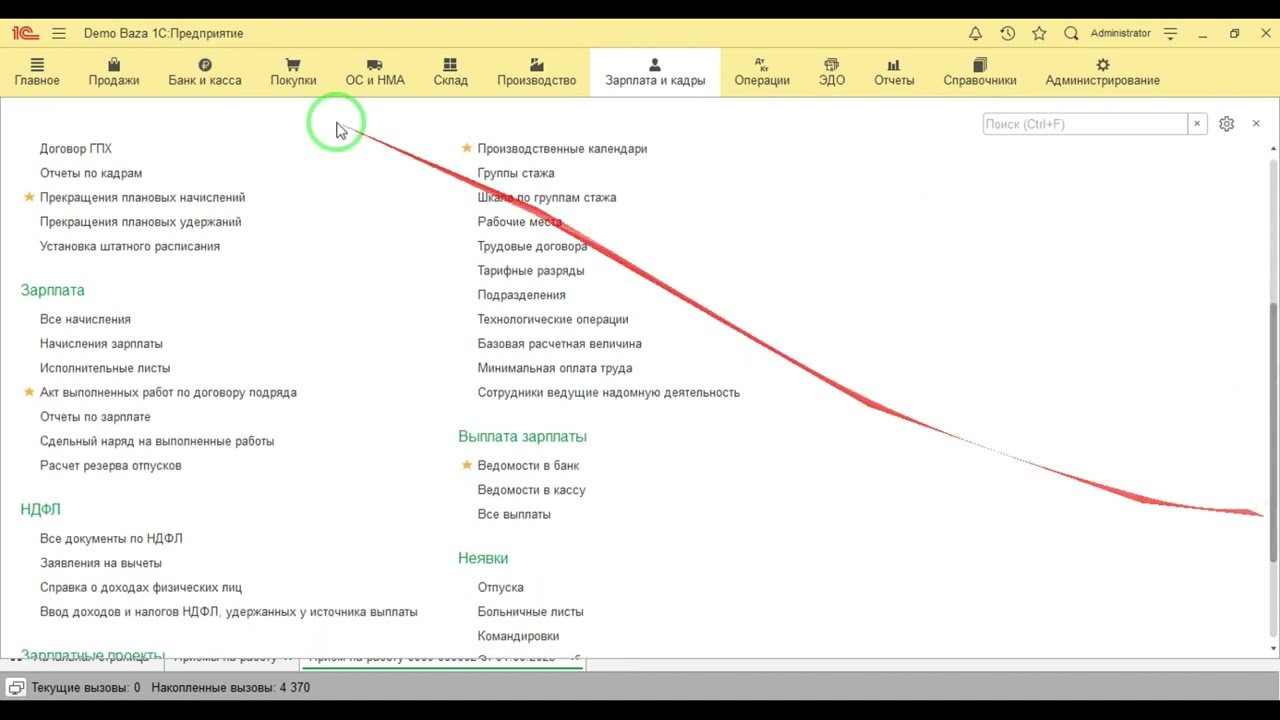Unstar Прекращения плановых начислений favorite
Image resolution: width=1280 pixels, height=720 pixels.
(29, 197)
